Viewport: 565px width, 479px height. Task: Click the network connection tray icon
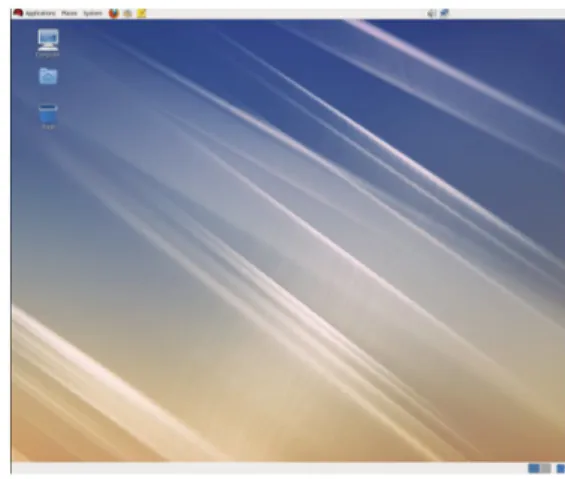pyautogui.click(x=445, y=13)
